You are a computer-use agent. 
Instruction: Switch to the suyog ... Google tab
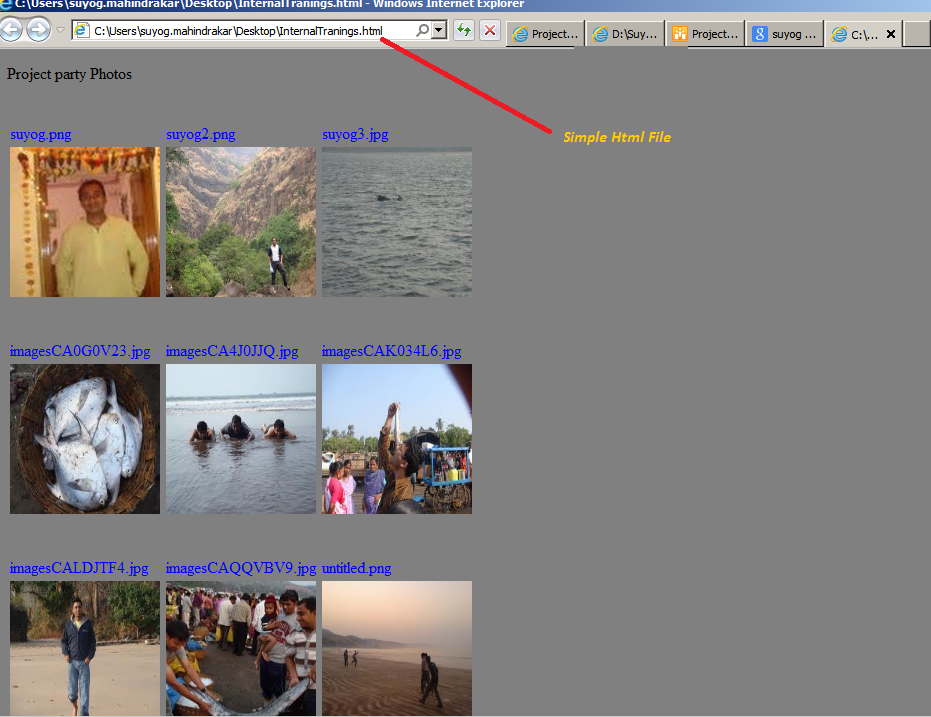(785, 34)
